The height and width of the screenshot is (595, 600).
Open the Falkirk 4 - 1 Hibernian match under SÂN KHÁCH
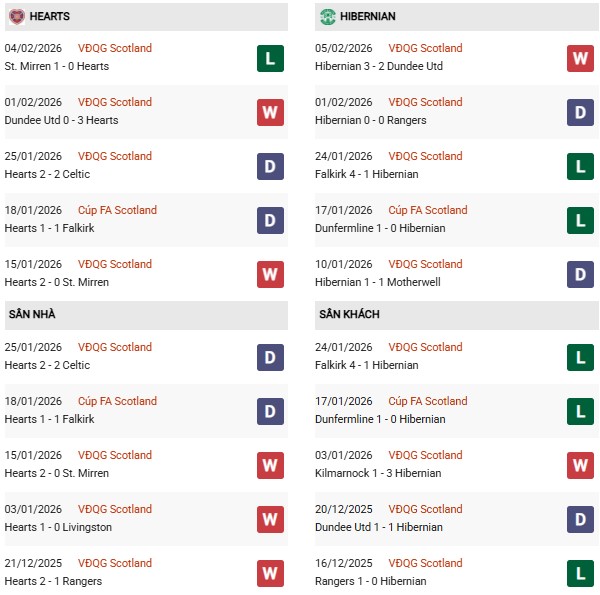[369, 365]
